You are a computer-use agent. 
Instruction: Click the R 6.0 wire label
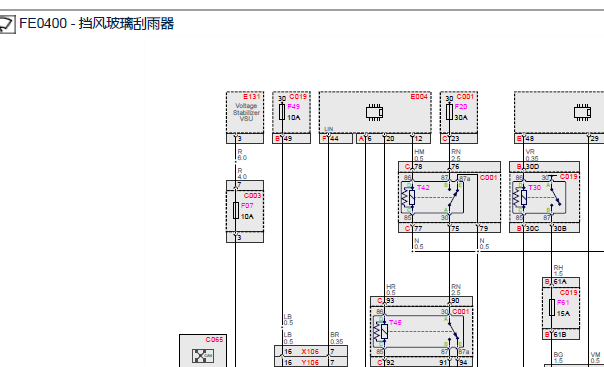tap(242, 155)
